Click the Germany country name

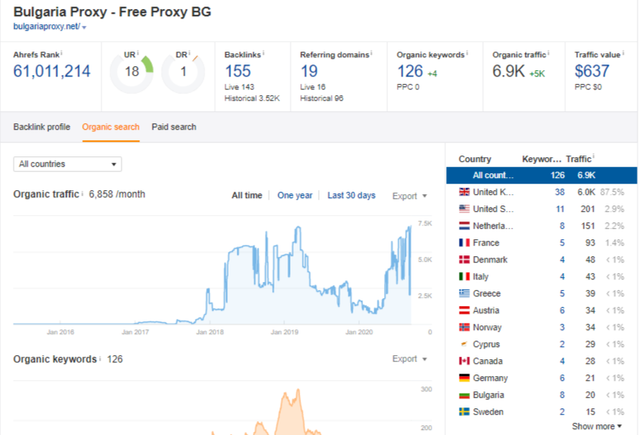490,378
